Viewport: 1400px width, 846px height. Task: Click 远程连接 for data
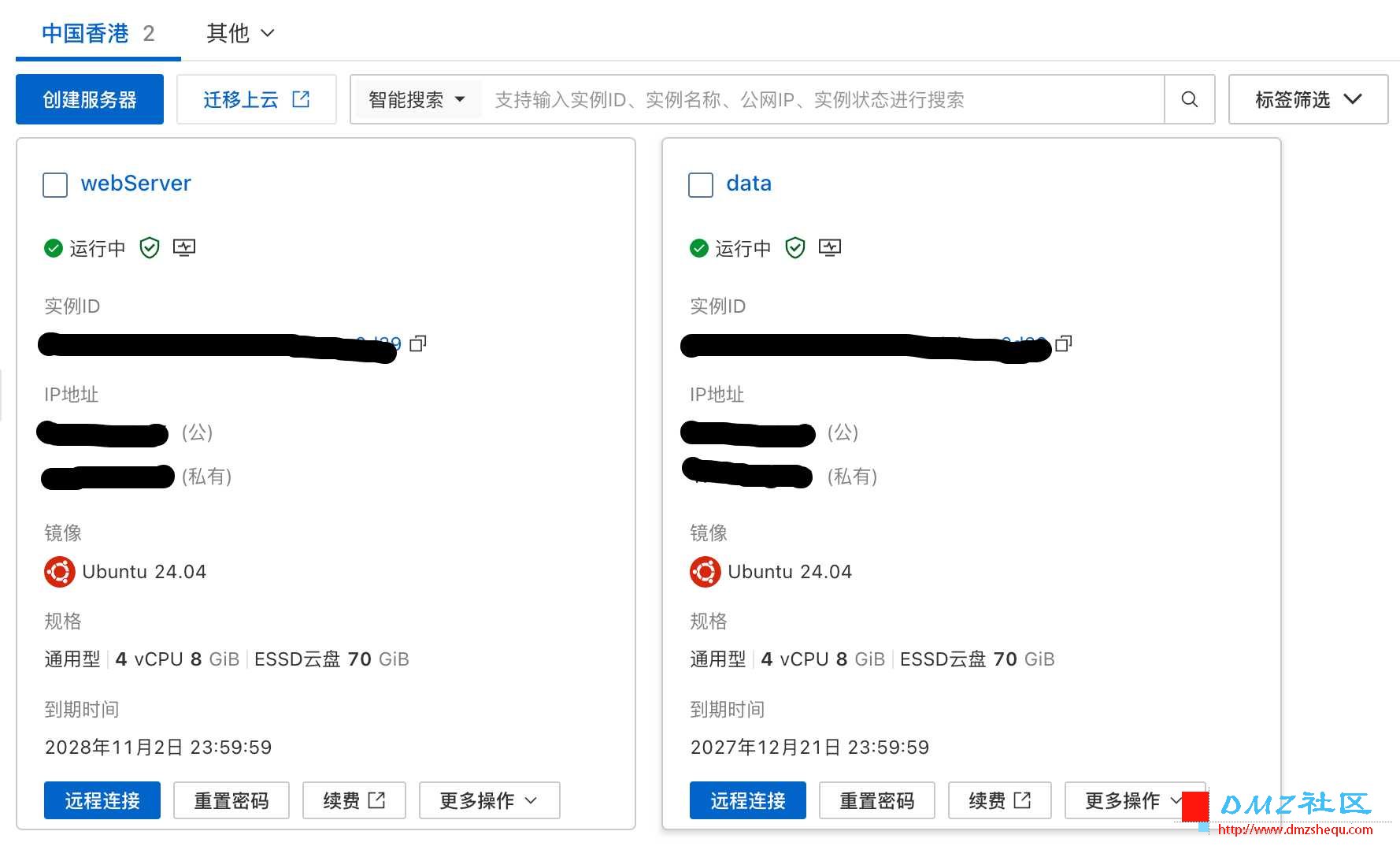click(748, 800)
